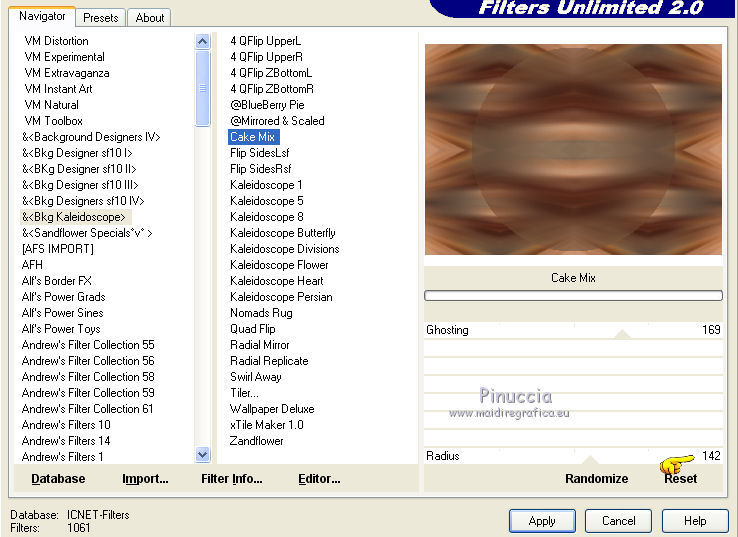Choose the 4 QFlip UpperR filter
Viewport: 738px width, 537px height.
tap(266, 57)
